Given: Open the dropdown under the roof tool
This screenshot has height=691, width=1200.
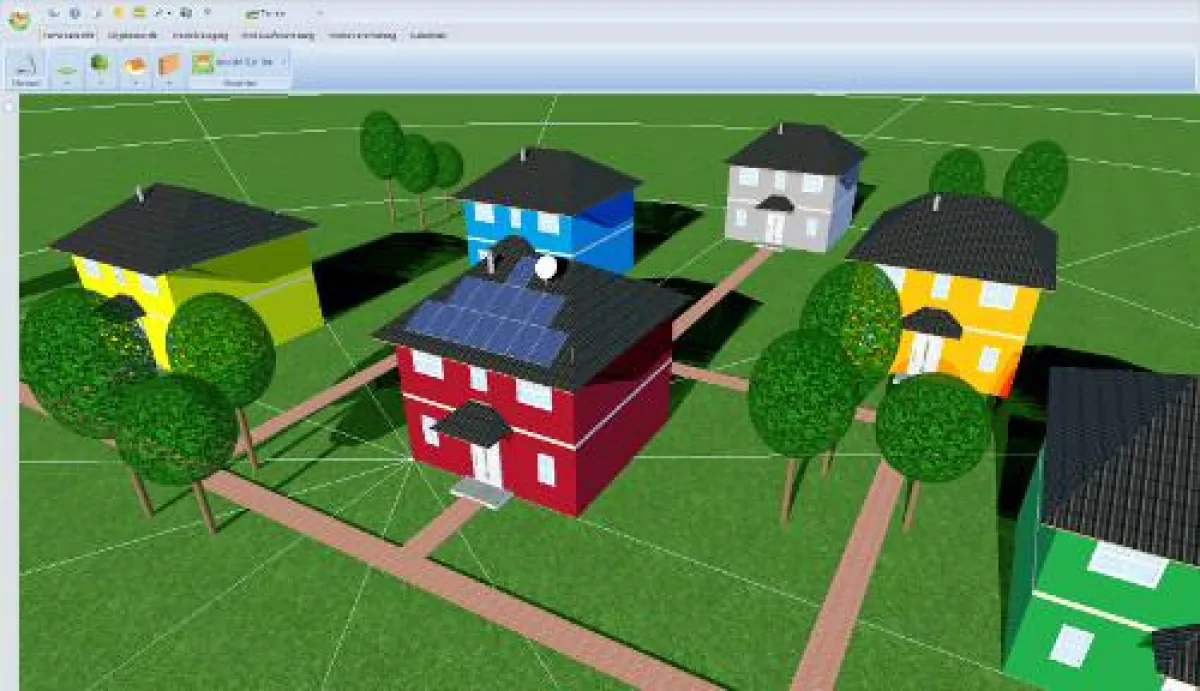Looking at the screenshot, I should pyautogui.click(x=135, y=84).
